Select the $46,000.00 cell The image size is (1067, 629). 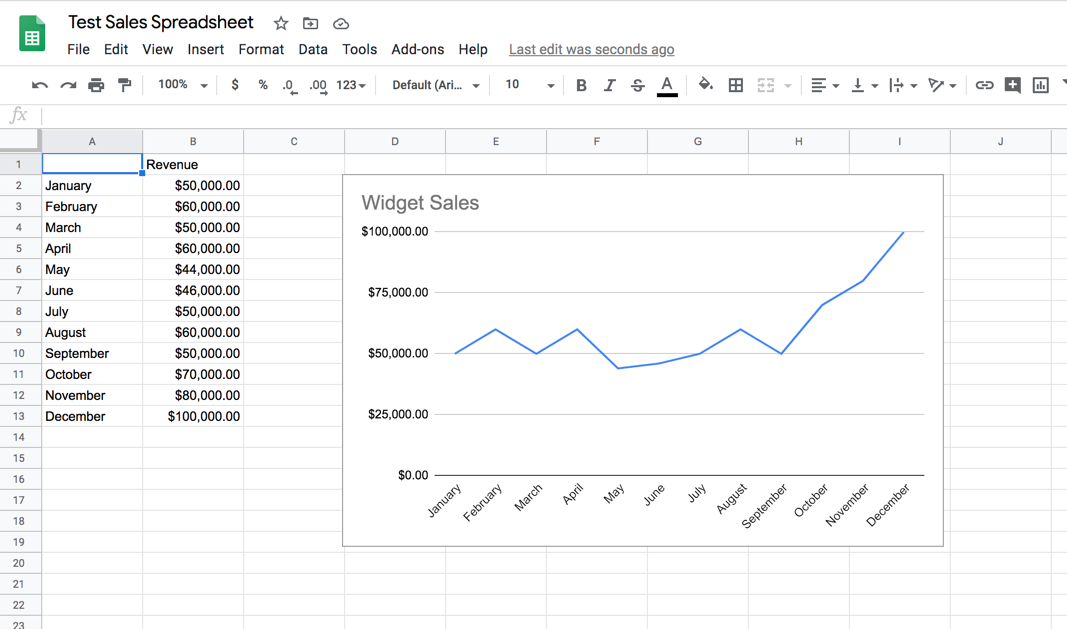(193, 291)
